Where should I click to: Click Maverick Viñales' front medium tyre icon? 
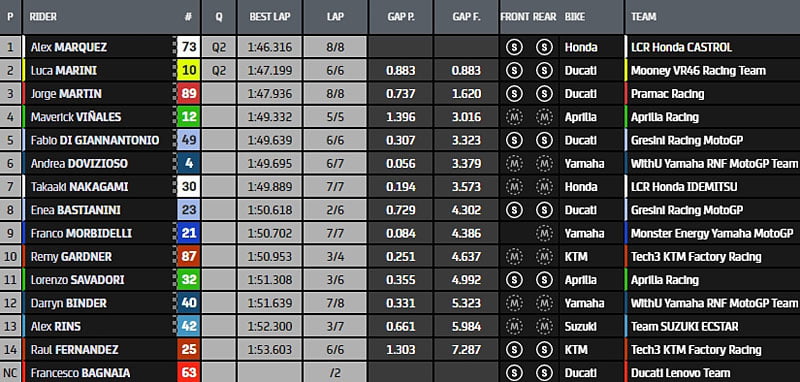[x=514, y=117]
